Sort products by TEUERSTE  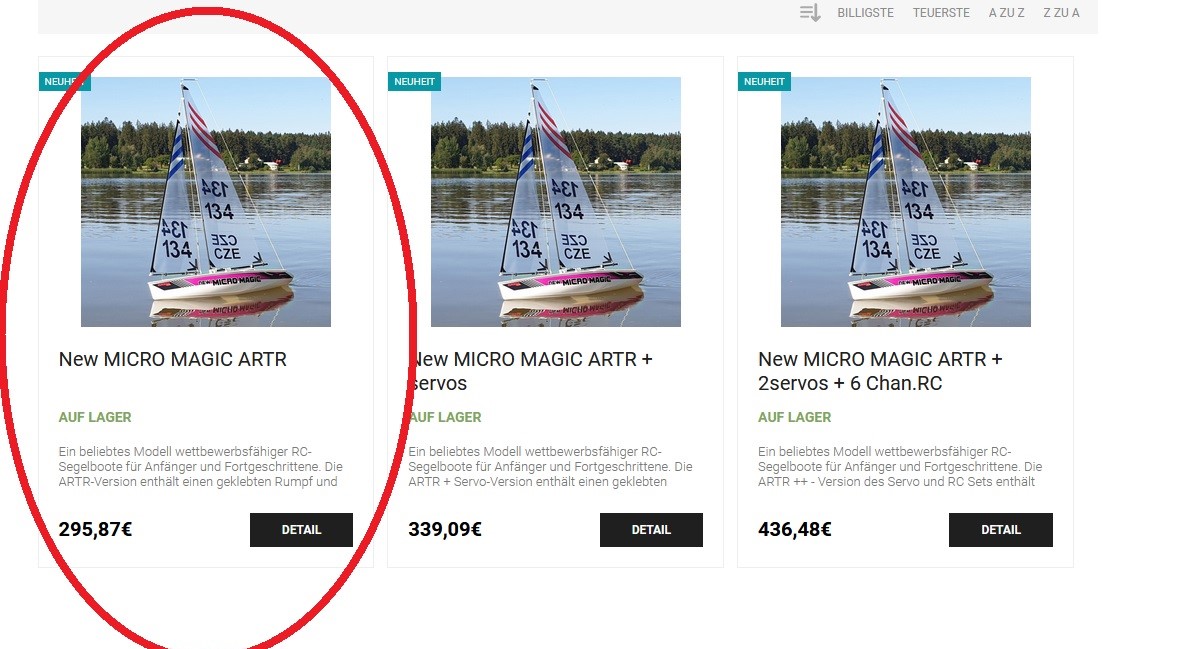940,12
